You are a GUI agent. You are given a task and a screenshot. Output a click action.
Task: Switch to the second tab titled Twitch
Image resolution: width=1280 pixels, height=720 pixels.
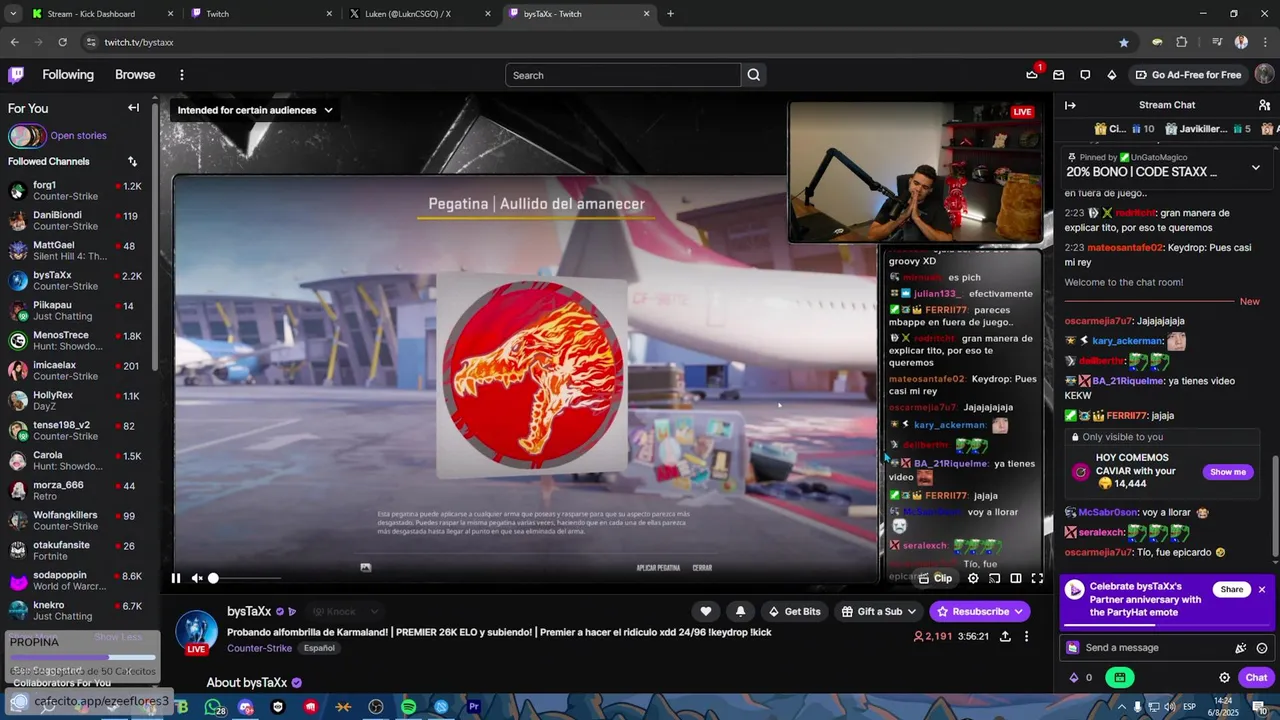(260, 14)
